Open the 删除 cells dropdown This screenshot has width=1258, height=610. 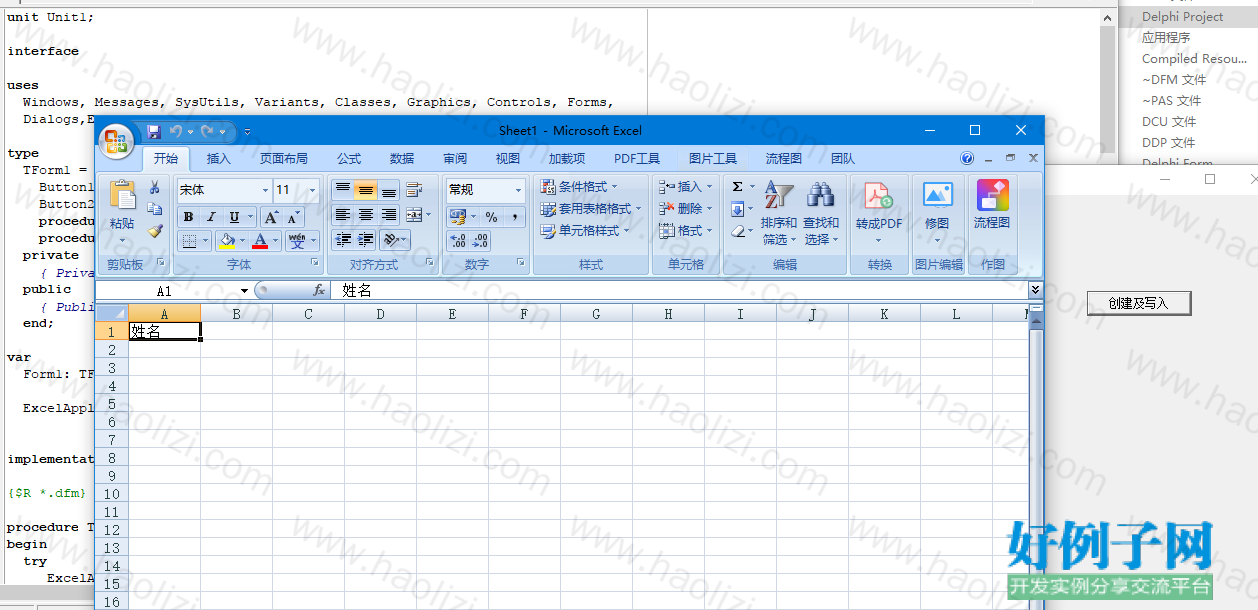(687, 209)
